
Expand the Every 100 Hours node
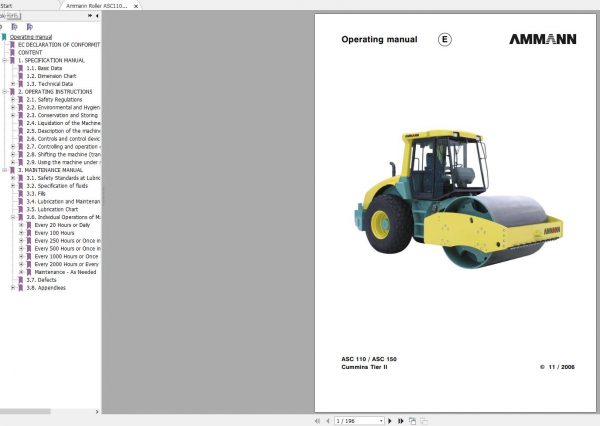pos(21,233)
